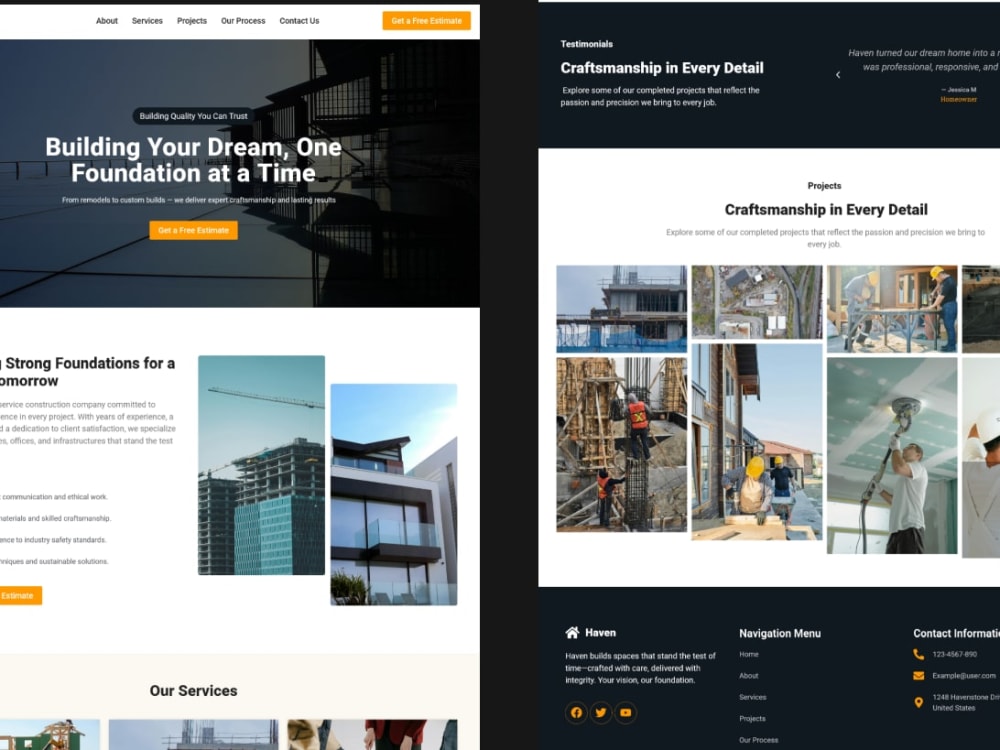Follow the About link in footer navigation
The height and width of the screenshot is (750, 1000).
[749, 676]
